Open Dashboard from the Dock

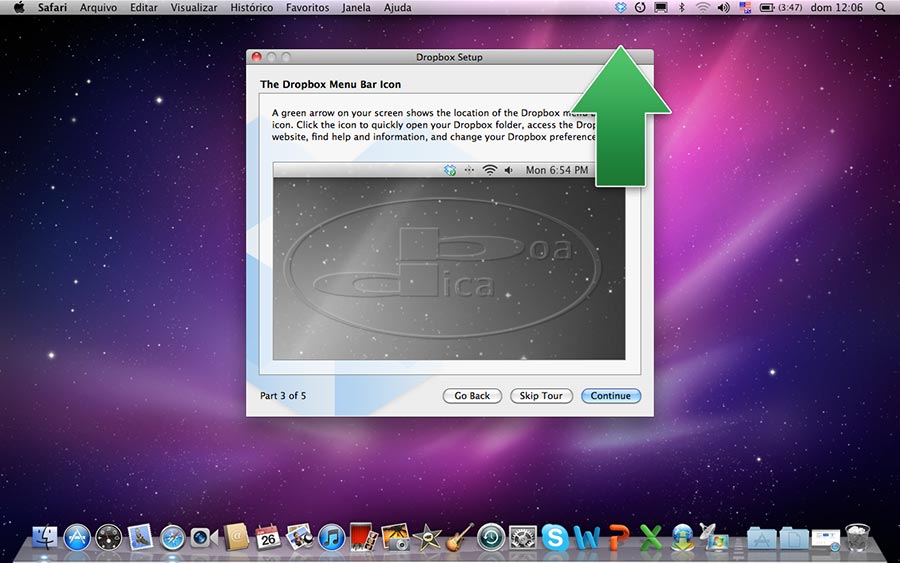pyautogui.click(x=108, y=538)
